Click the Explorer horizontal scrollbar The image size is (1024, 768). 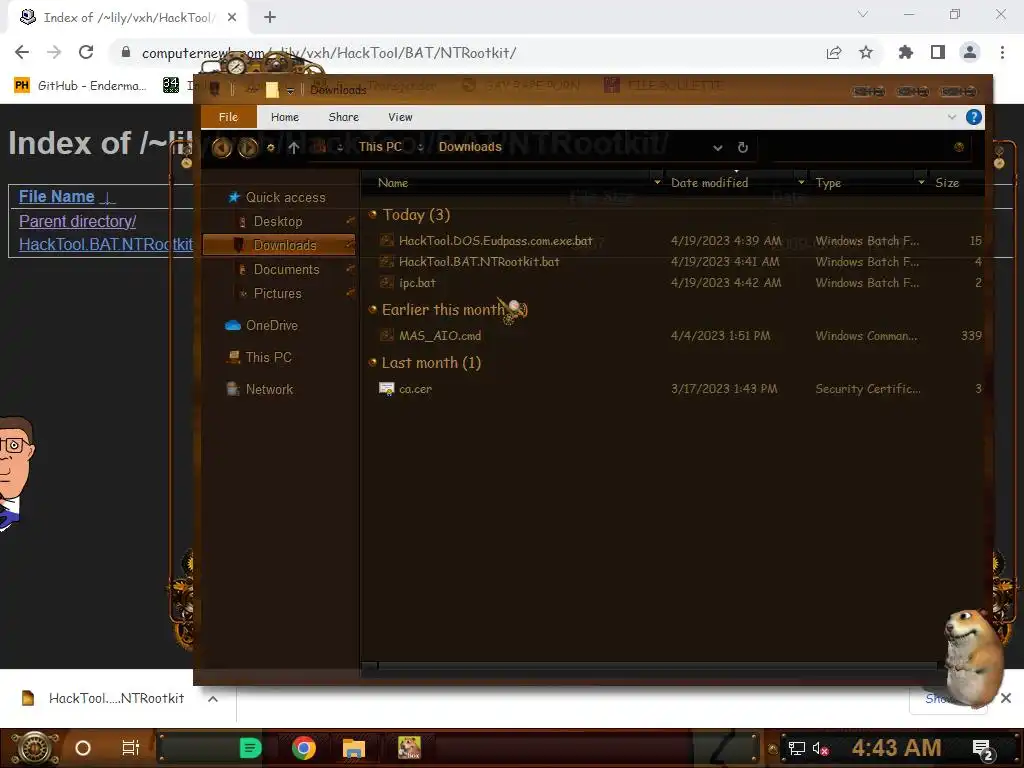click(x=657, y=666)
